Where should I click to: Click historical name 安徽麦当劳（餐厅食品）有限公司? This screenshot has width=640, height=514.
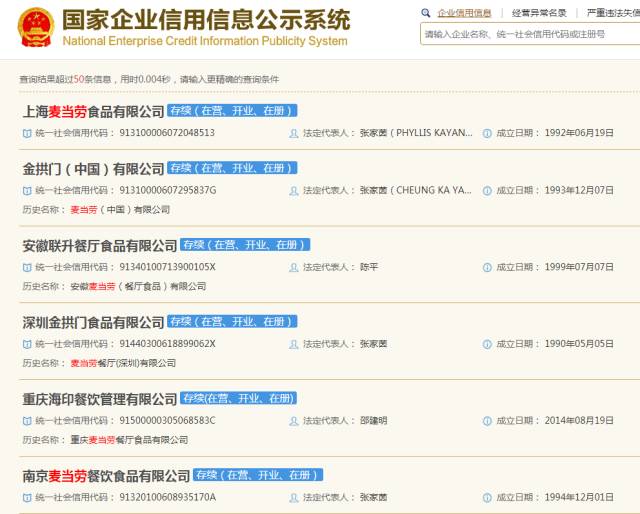coord(138,286)
